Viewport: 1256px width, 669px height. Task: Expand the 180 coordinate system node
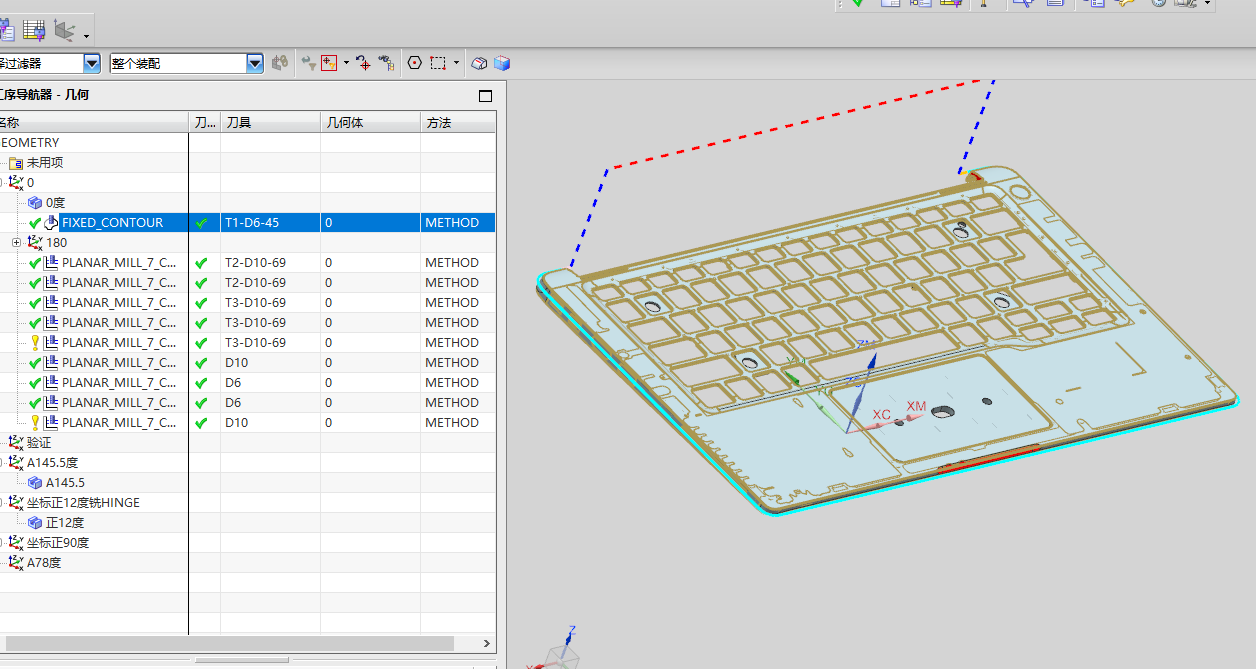pos(16,243)
